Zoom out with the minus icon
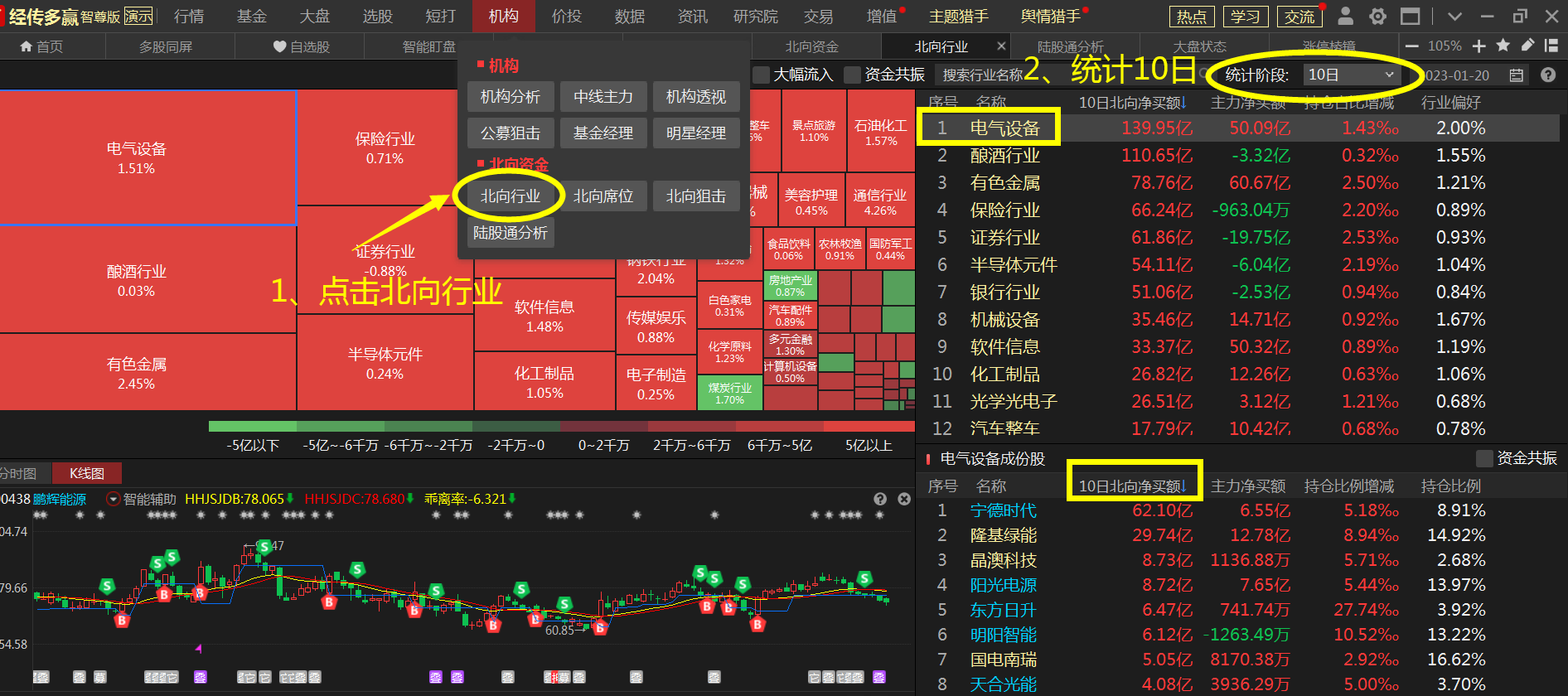The height and width of the screenshot is (696, 1568). [x=1412, y=46]
